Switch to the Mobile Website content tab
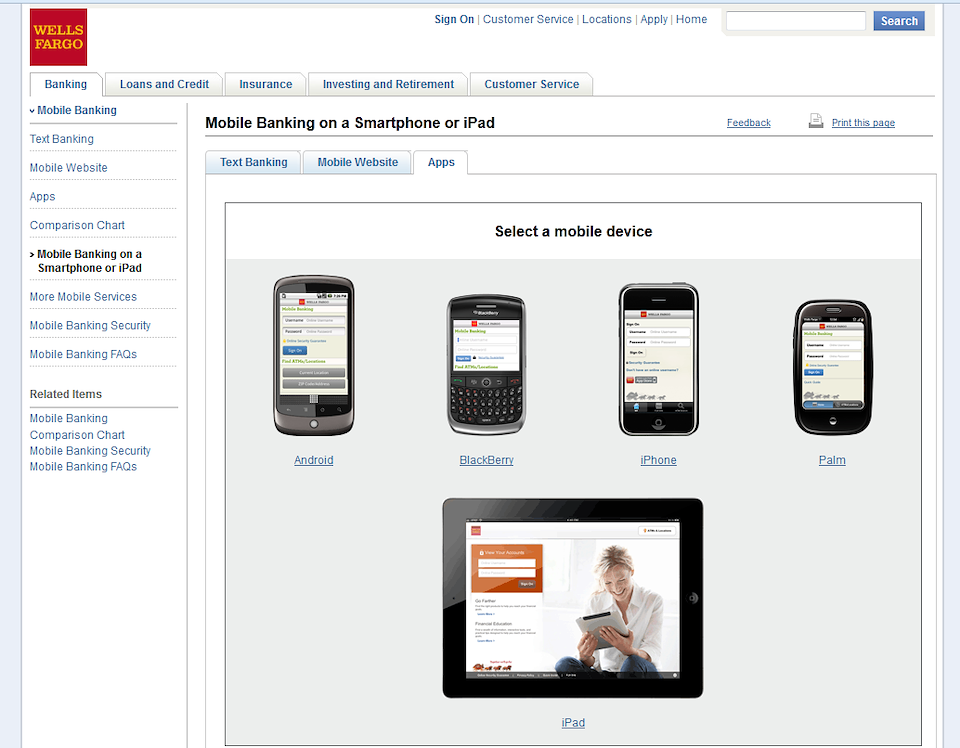This screenshot has width=960, height=748. click(358, 162)
